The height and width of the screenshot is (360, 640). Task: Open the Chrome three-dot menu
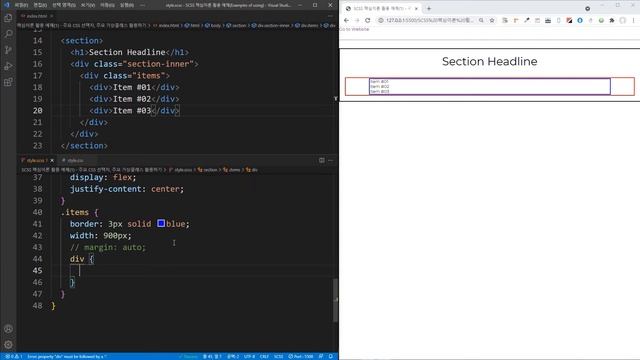tap(633, 20)
